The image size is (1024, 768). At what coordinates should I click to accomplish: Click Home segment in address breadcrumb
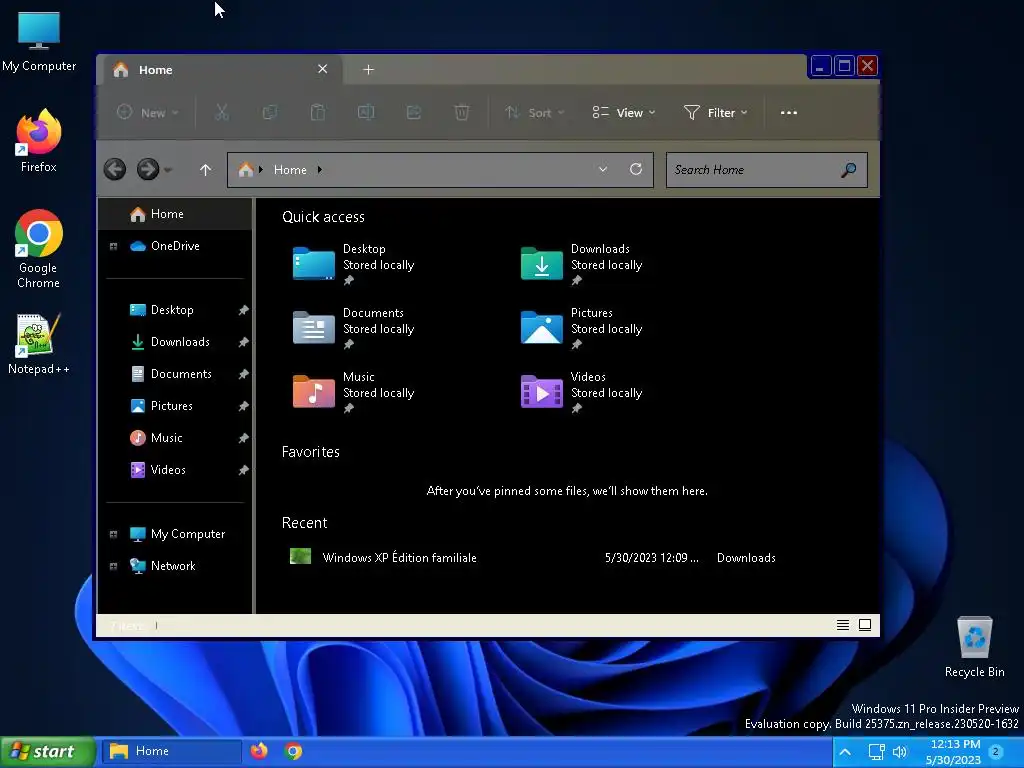[x=290, y=170]
